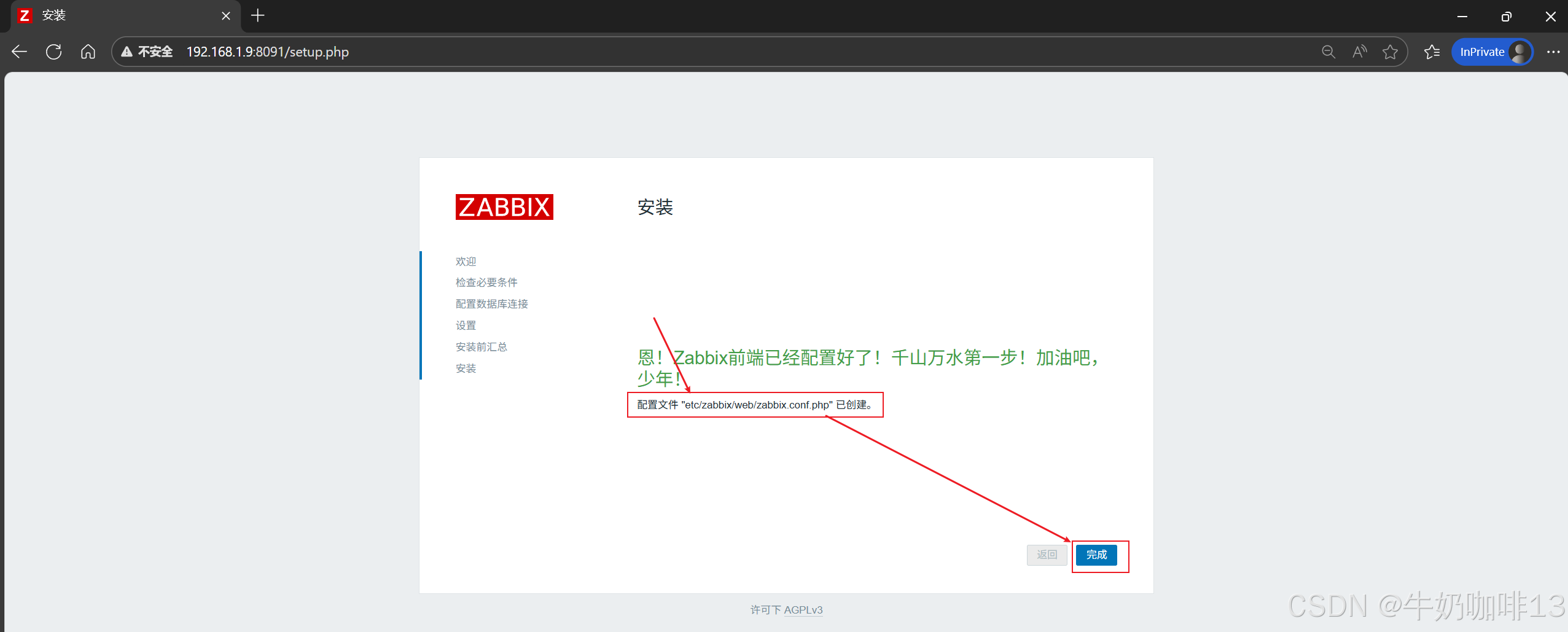1568x632 pixels.
Task: Go to the browser home page
Action: click(x=88, y=52)
